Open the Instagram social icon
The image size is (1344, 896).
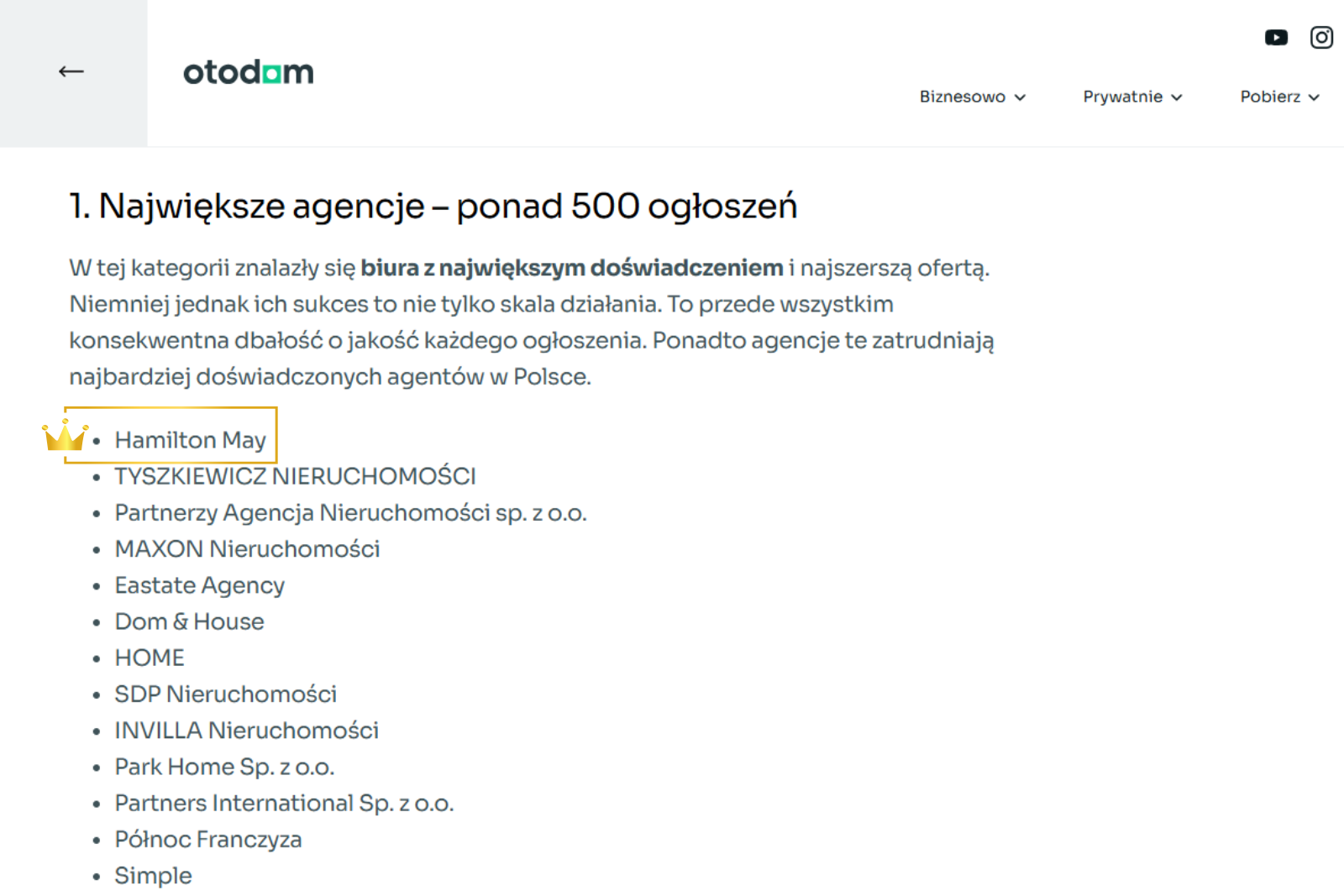(1321, 38)
